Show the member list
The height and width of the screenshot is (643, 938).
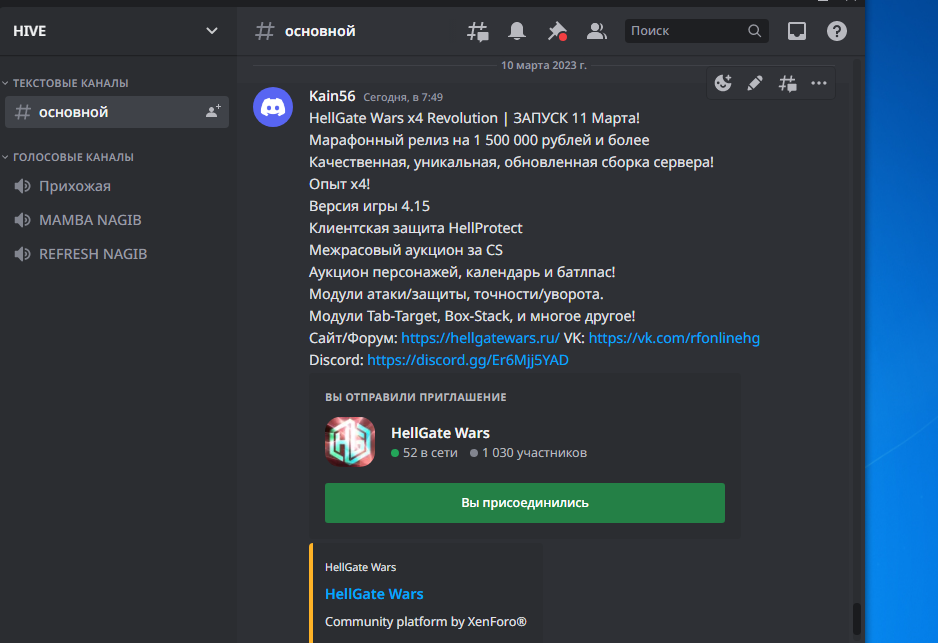(596, 31)
